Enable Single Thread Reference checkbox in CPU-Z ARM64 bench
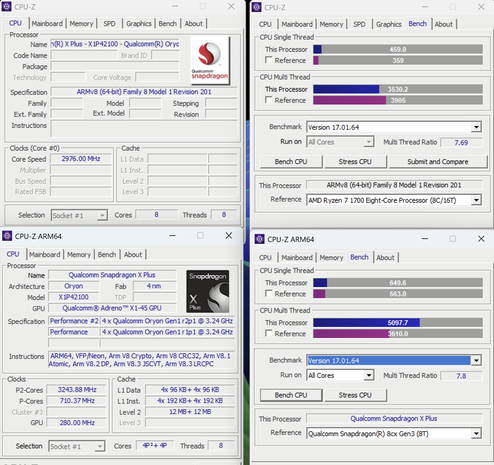 [x=268, y=293]
